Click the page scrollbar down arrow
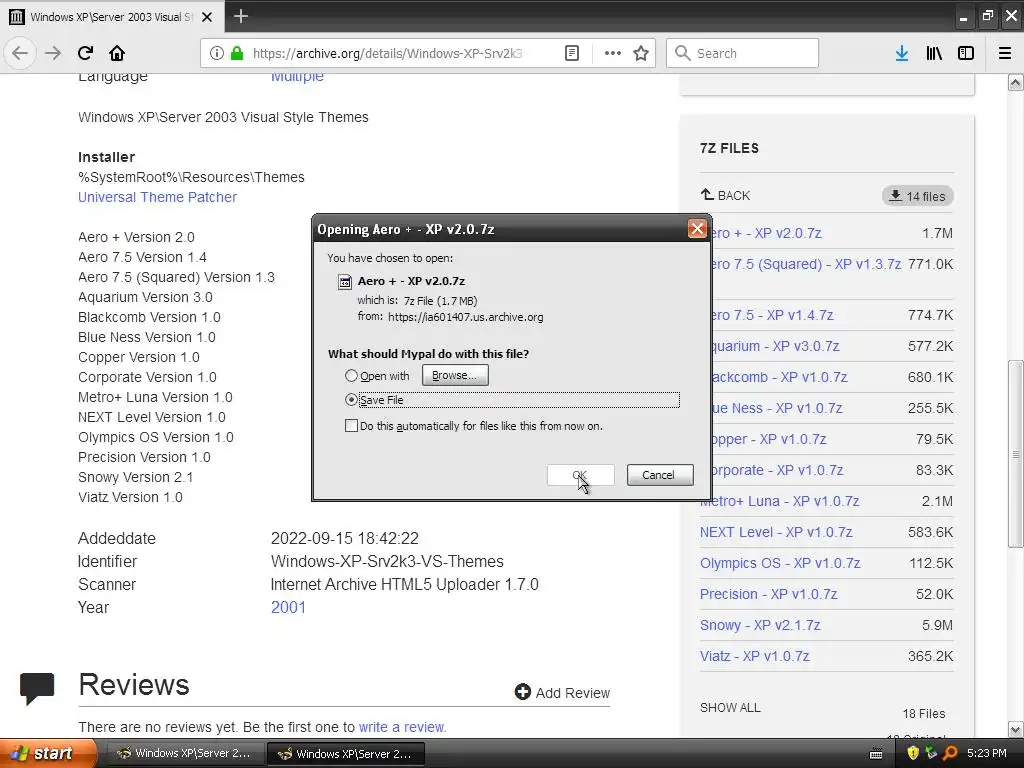 (x=1016, y=729)
